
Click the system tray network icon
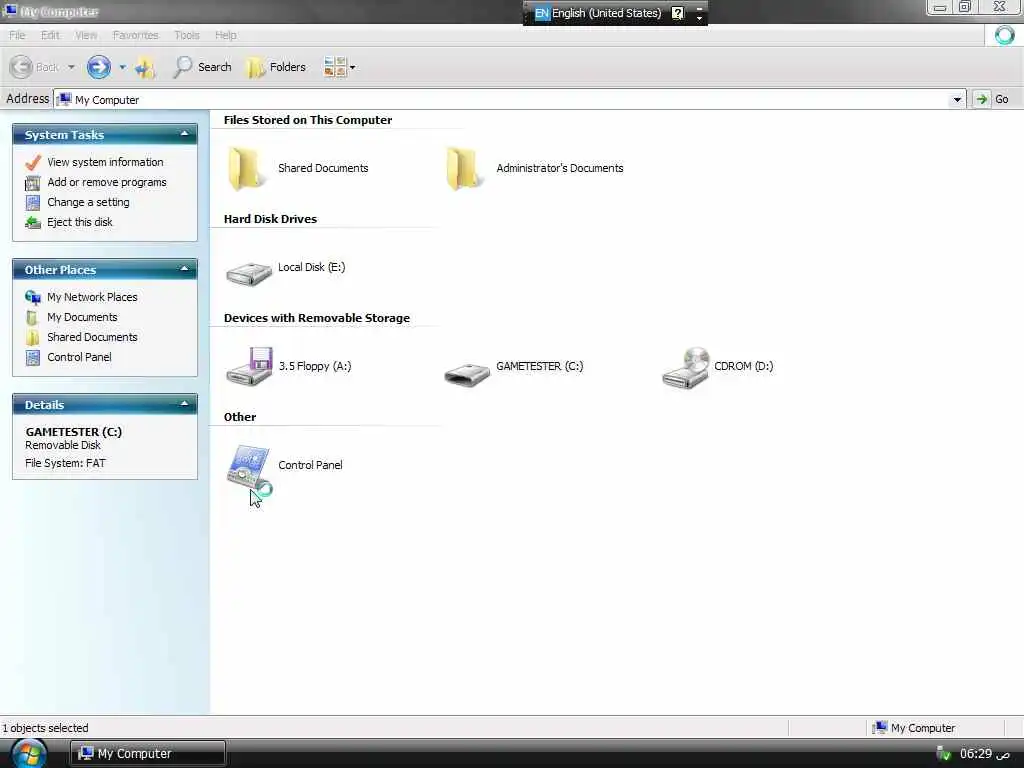pos(943,754)
